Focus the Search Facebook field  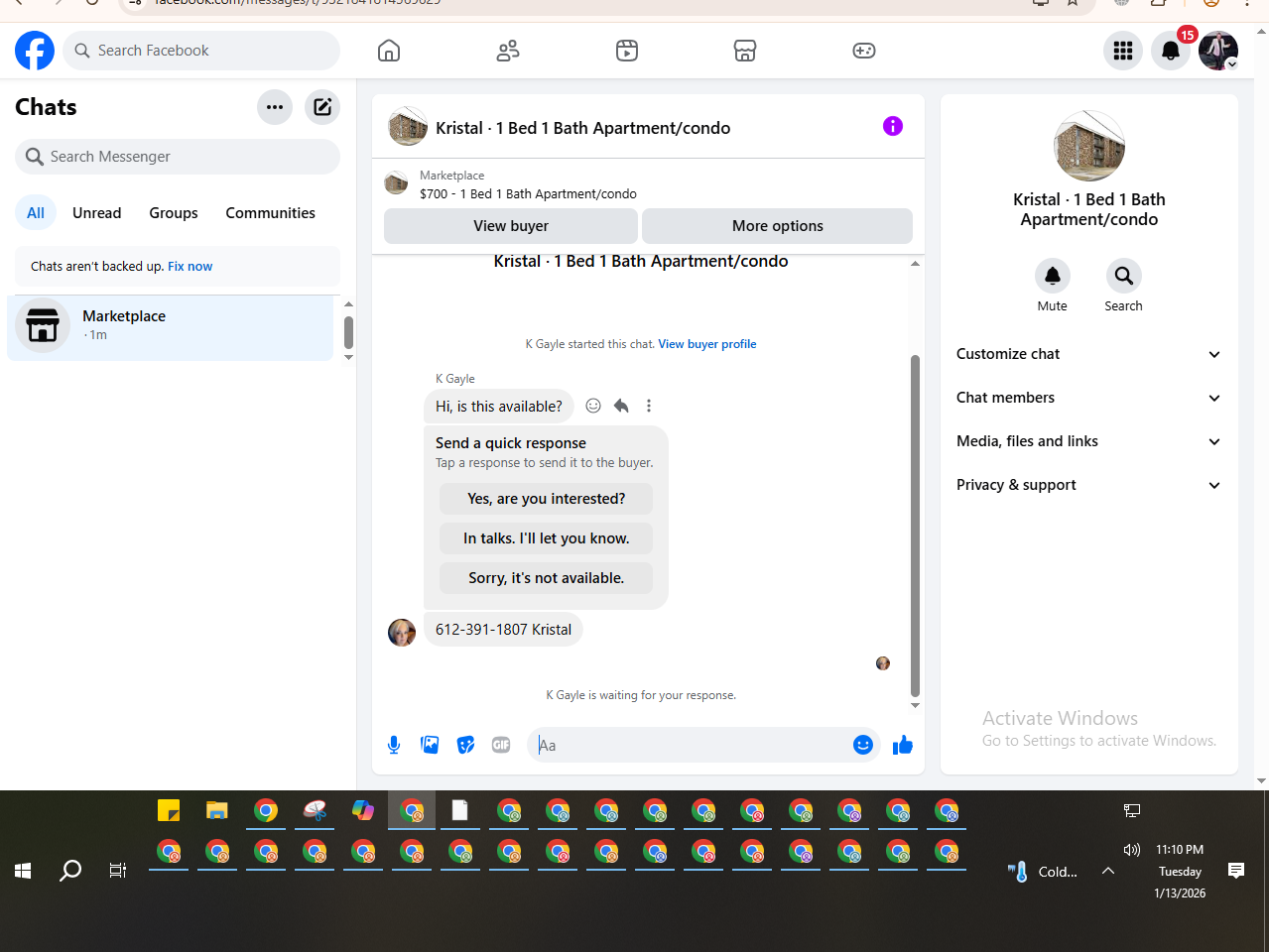(x=201, y=51)
